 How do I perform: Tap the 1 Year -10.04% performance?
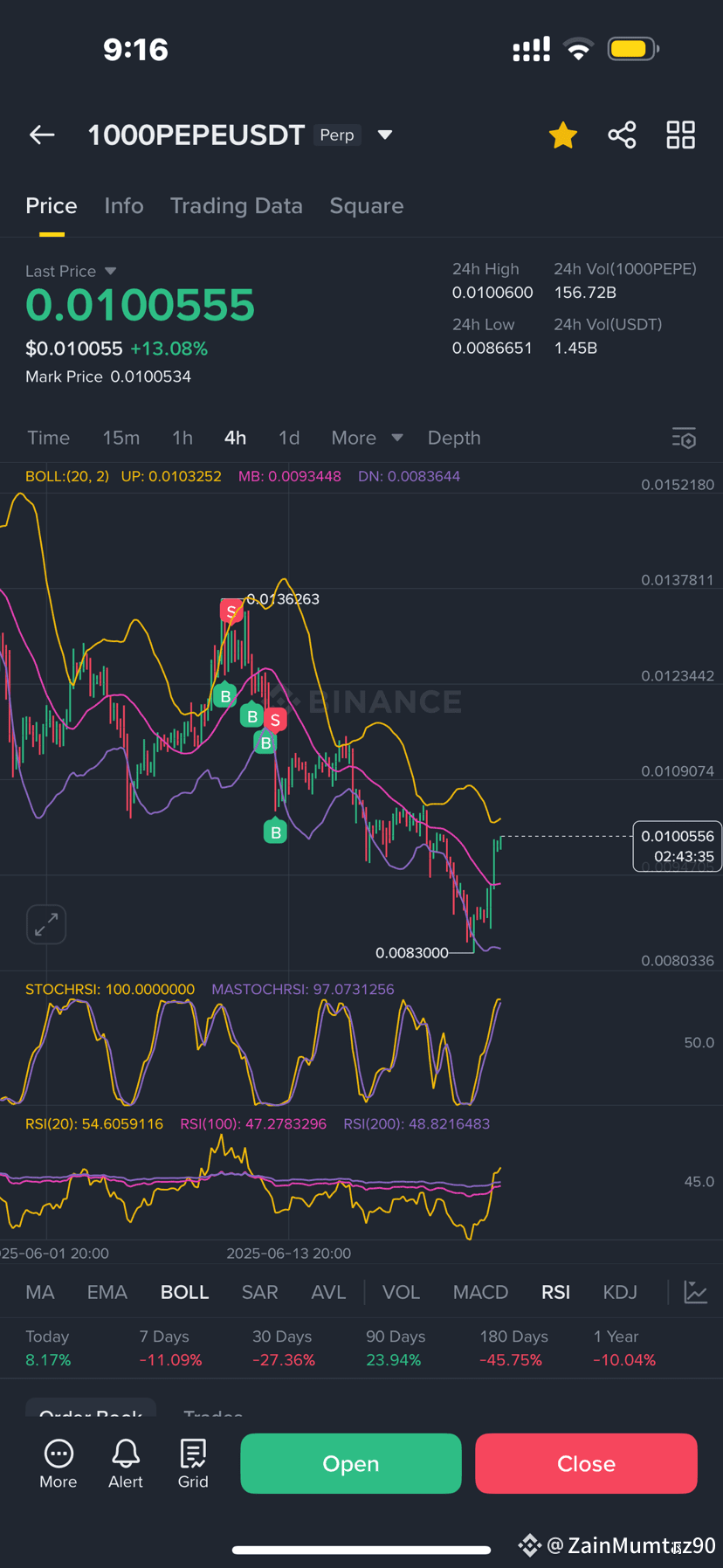click(x=624, y=1348)
